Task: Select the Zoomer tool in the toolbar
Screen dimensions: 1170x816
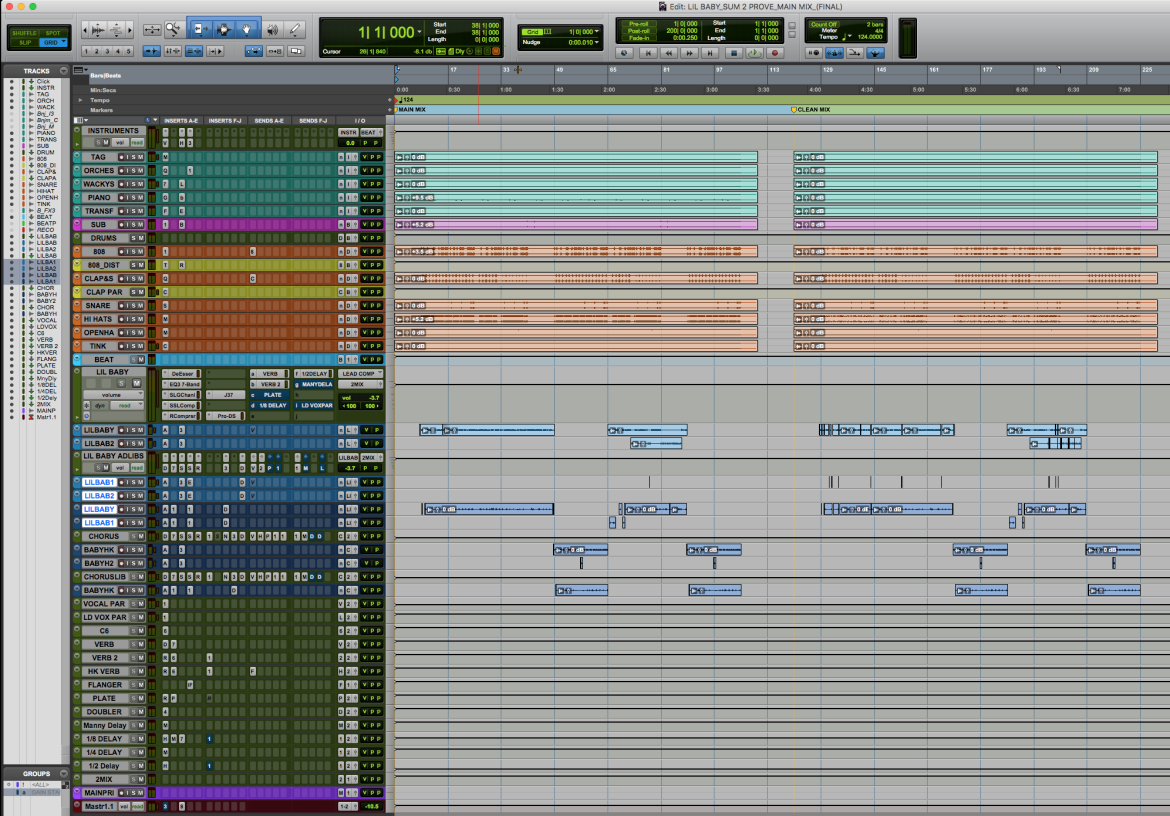Action: coord(173,29)
